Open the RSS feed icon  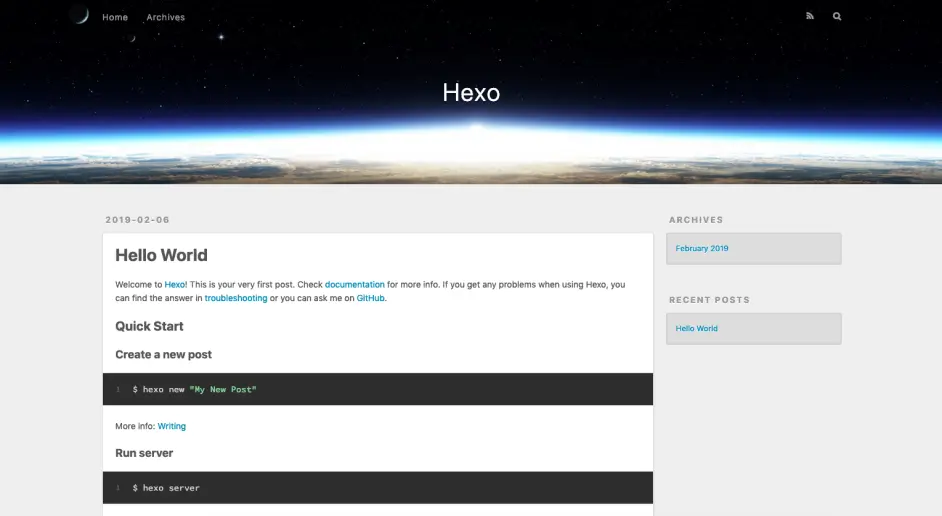[810, 16]
